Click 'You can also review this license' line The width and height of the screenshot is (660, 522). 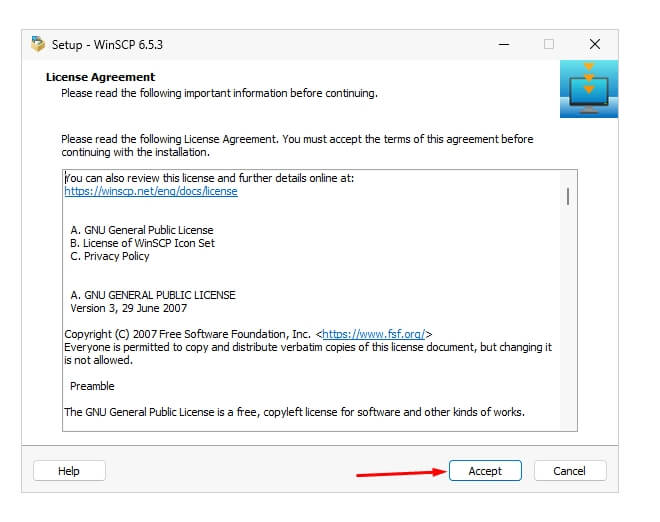(x=209, y=178)
